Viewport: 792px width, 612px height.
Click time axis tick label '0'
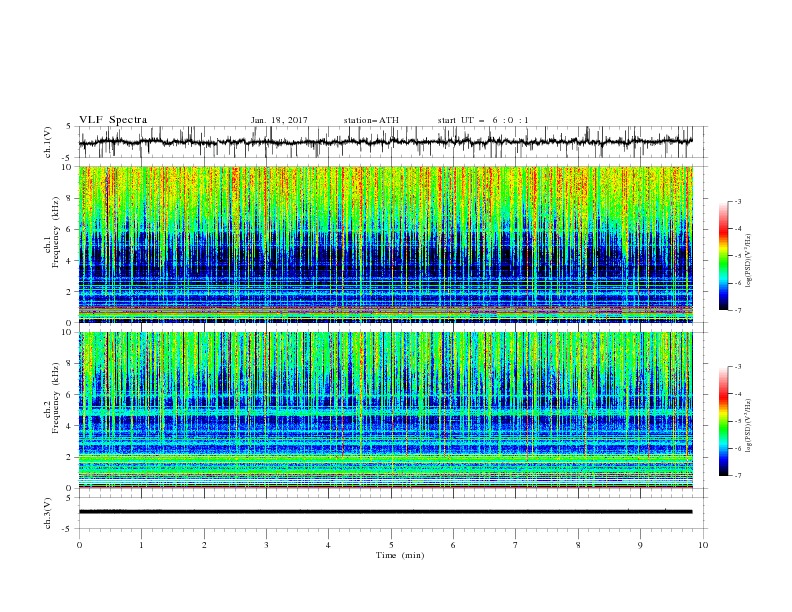79,545
